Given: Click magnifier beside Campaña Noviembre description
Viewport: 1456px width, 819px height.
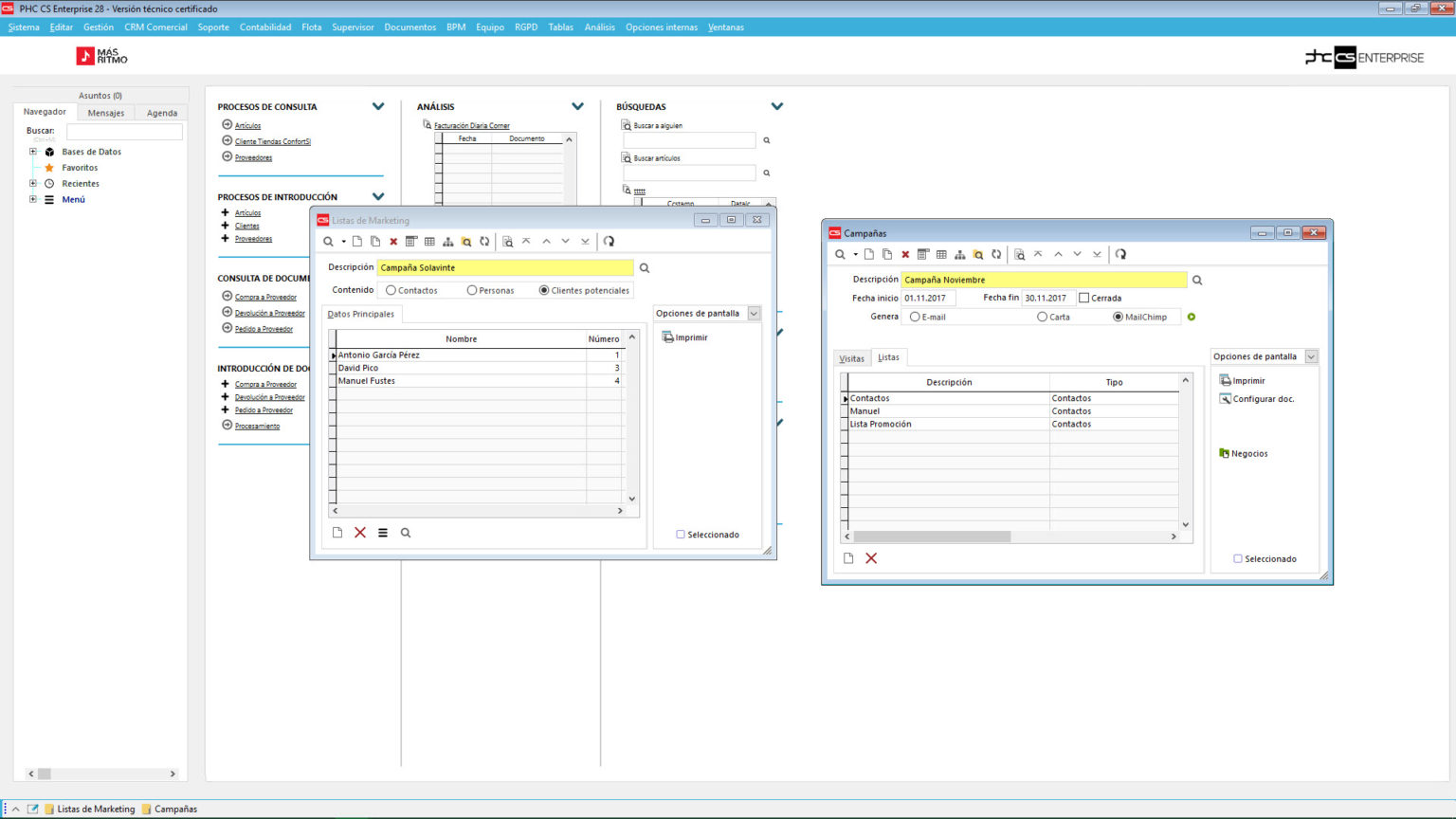Looking at the screenshot, I should point(1197,281).
